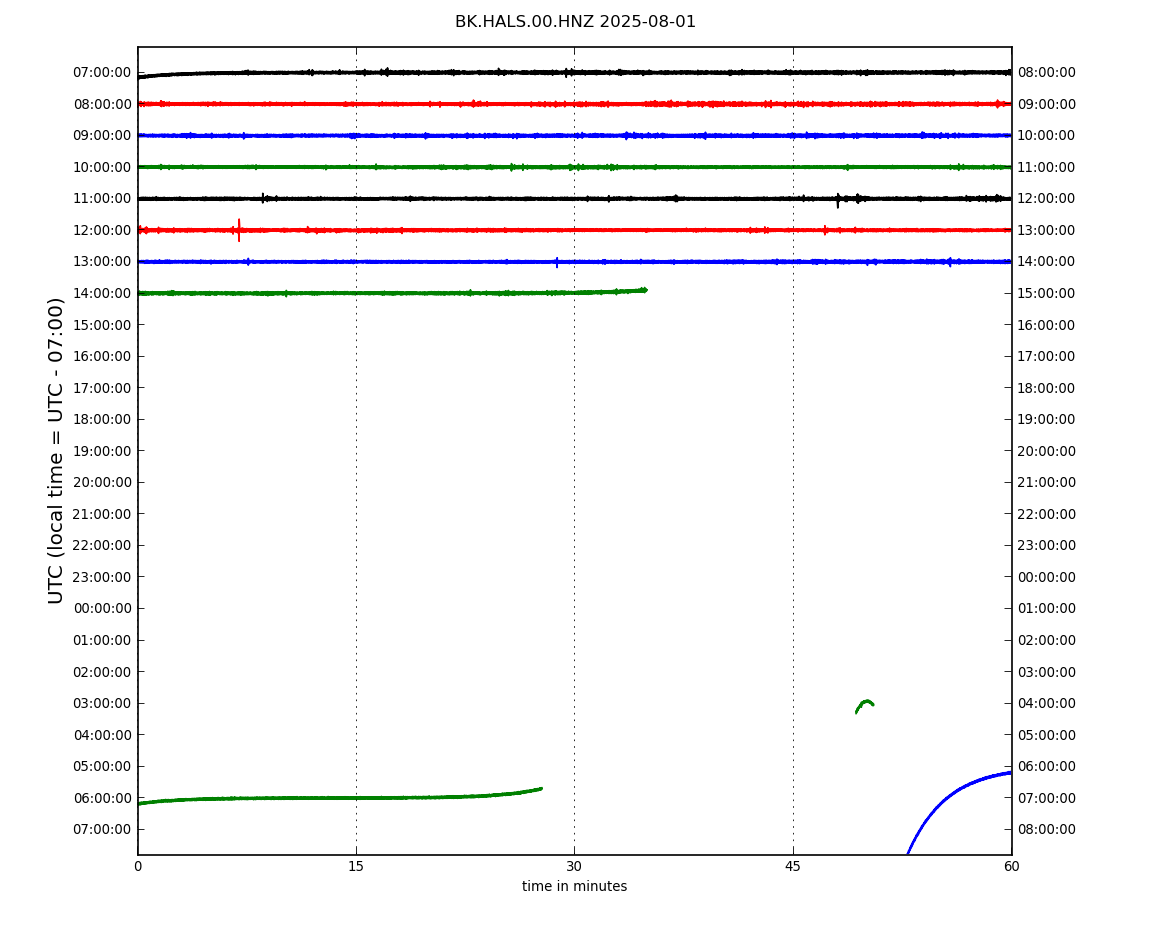Click the vertical 'UTC (local time = UTC - 07:00)' label
Image resolution: width=1150 pixels, height=950 pixels.
[56, 450]
